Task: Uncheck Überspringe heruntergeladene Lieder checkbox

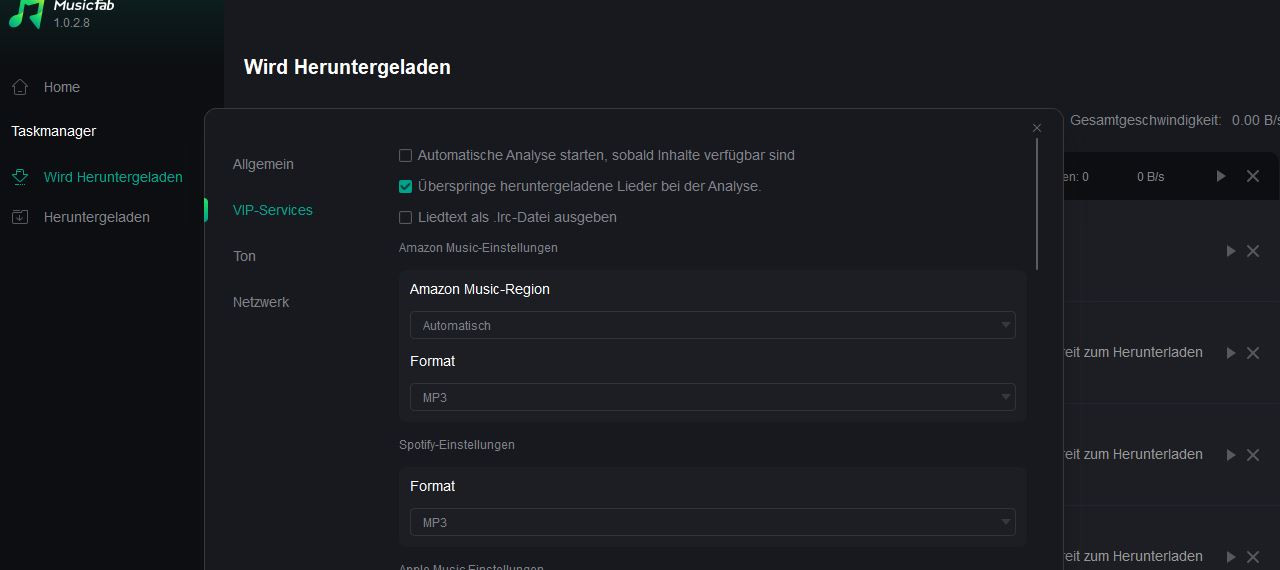Action: (x=405, y=186)
